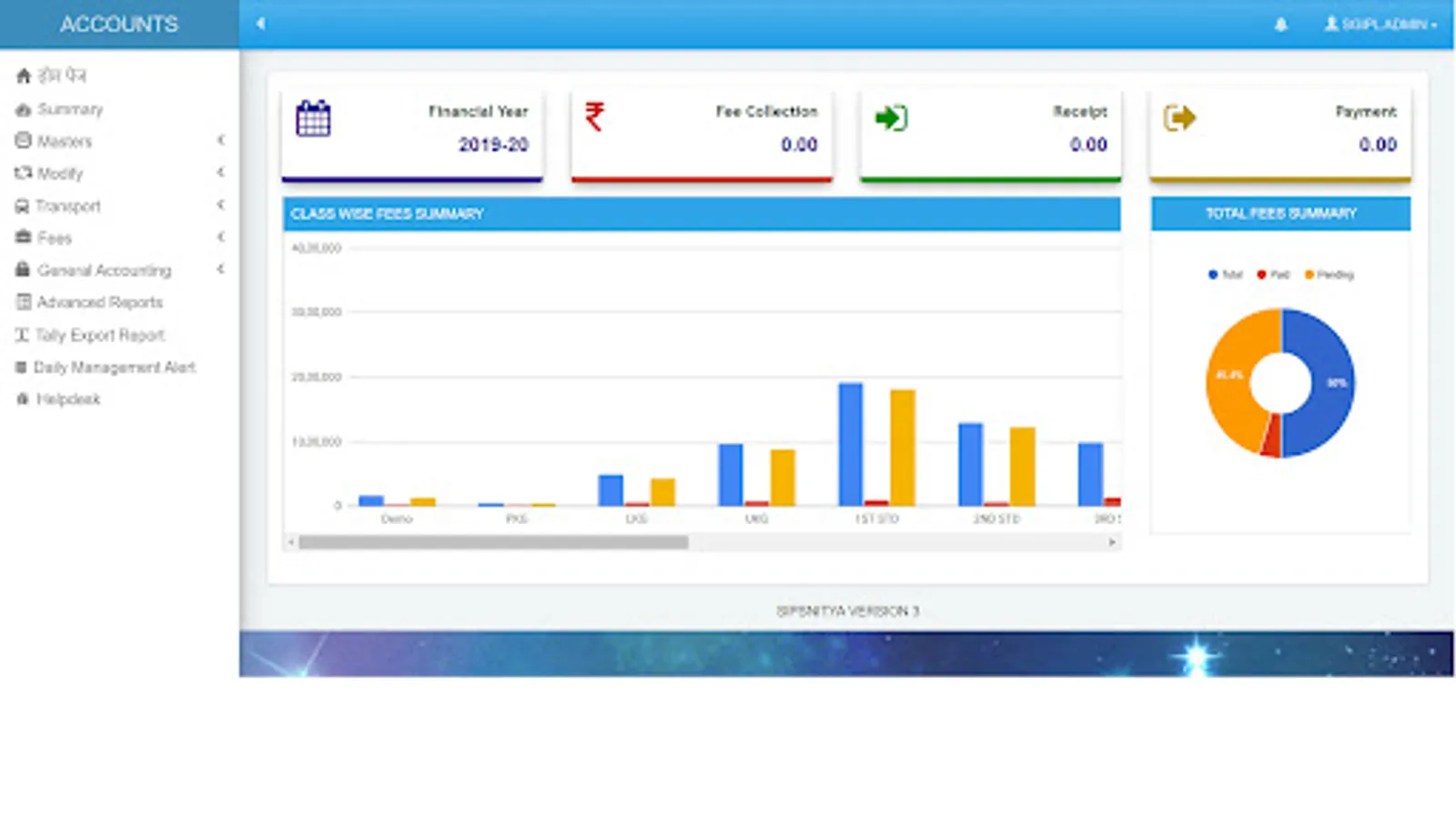The width and height of the screenshot is (1456, 819).
Task: Click the user profile icon in header
Action: point(1331,24)
